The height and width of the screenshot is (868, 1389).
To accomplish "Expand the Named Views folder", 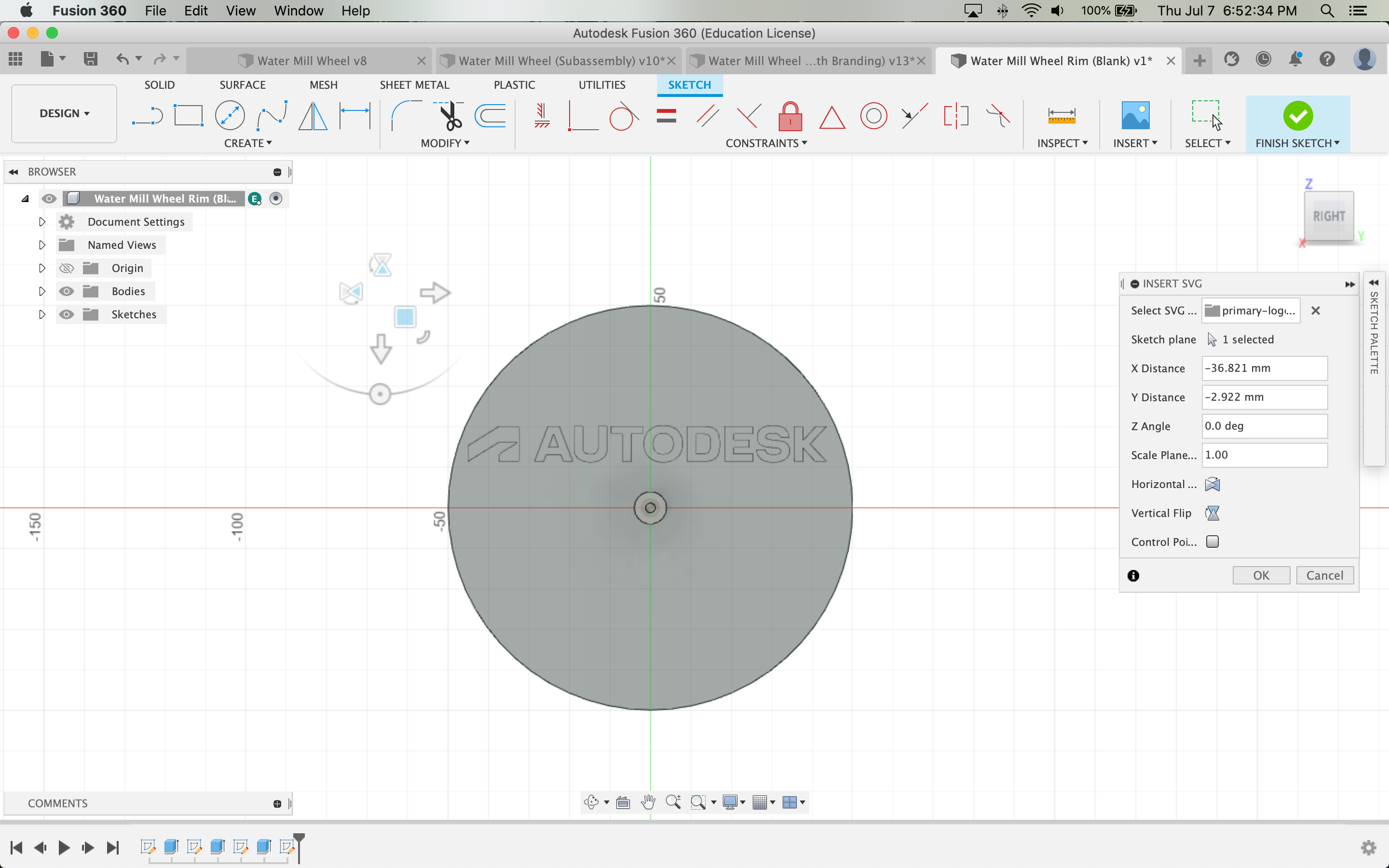I will click(x=41, y=244).
